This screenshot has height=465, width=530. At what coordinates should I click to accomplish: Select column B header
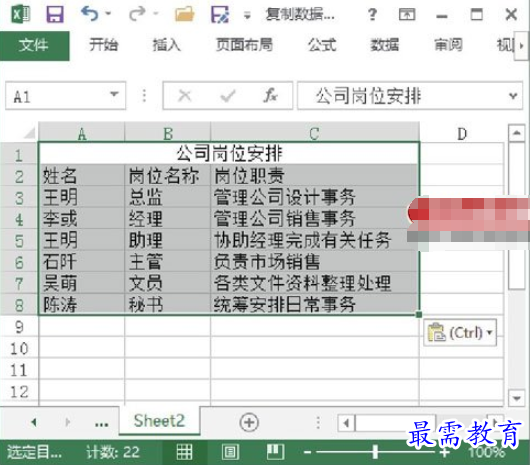[x=168, y=133]
